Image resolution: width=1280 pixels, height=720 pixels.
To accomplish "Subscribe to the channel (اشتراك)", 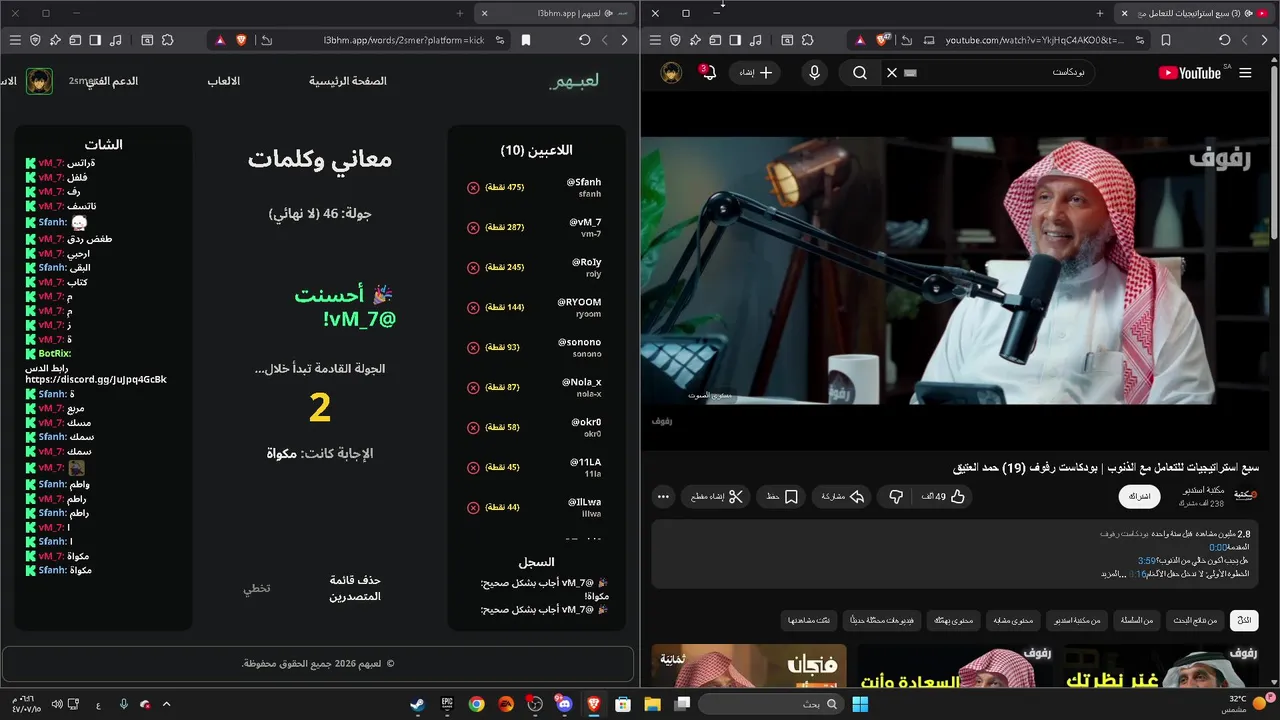I will pyautogui.click(x=1140, y=497).
